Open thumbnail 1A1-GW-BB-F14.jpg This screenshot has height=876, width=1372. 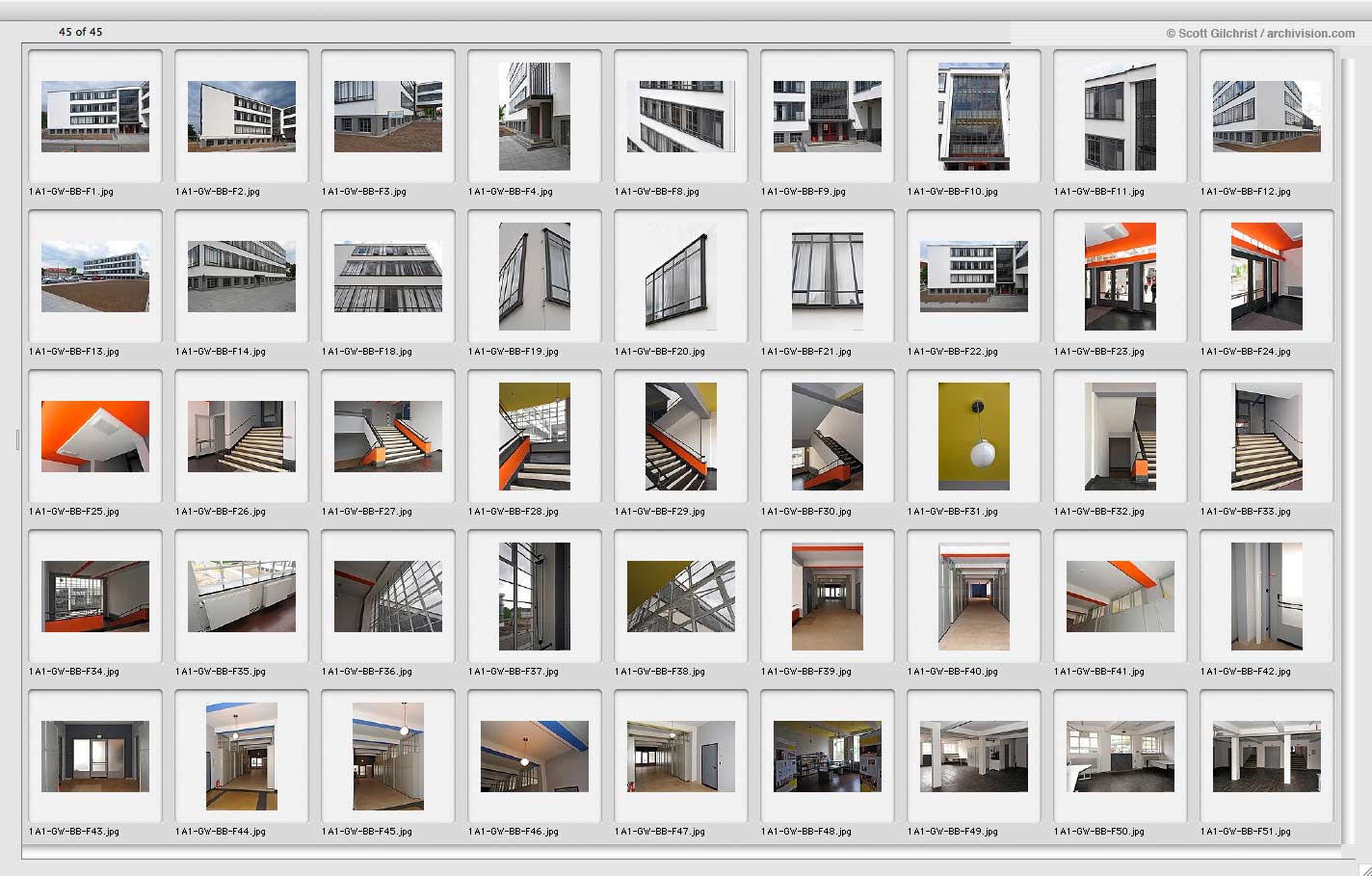[242, 277]
